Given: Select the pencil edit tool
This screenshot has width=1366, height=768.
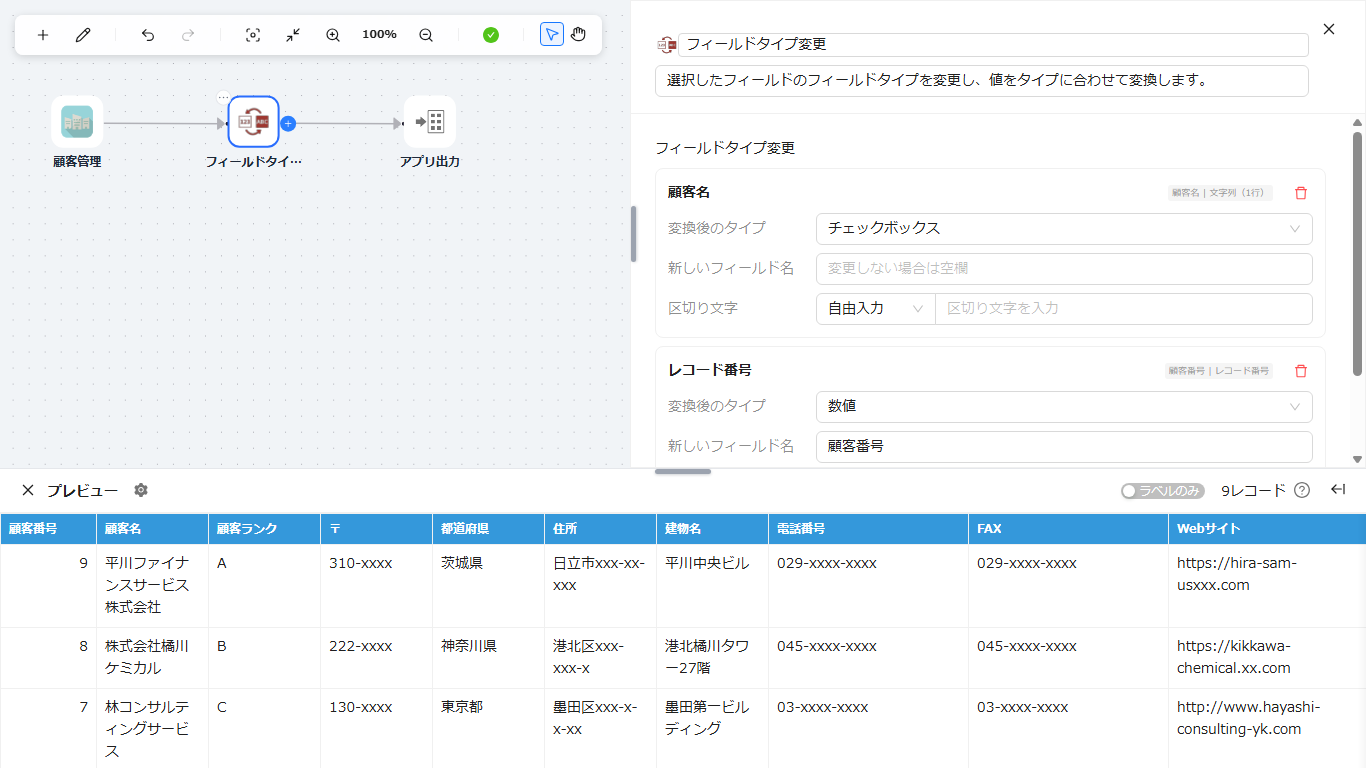Looking at the screenshot, I should pos(83,35).
